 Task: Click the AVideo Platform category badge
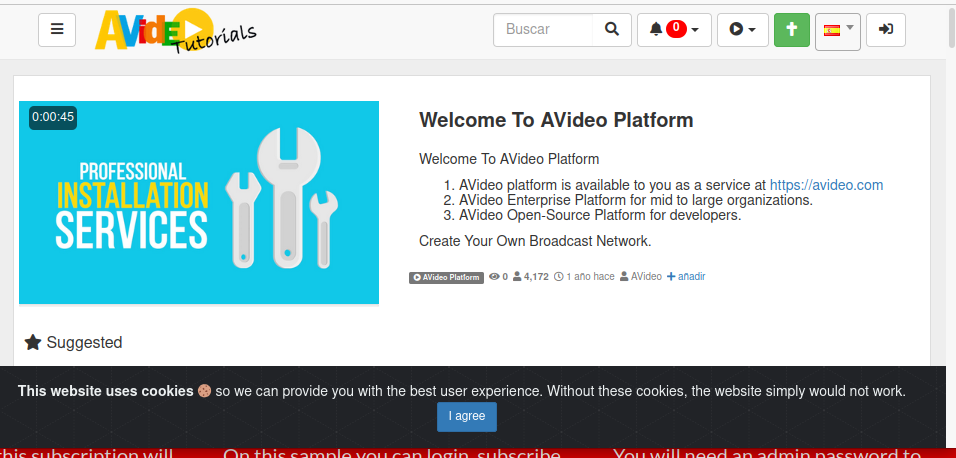[x=446, y=277]
